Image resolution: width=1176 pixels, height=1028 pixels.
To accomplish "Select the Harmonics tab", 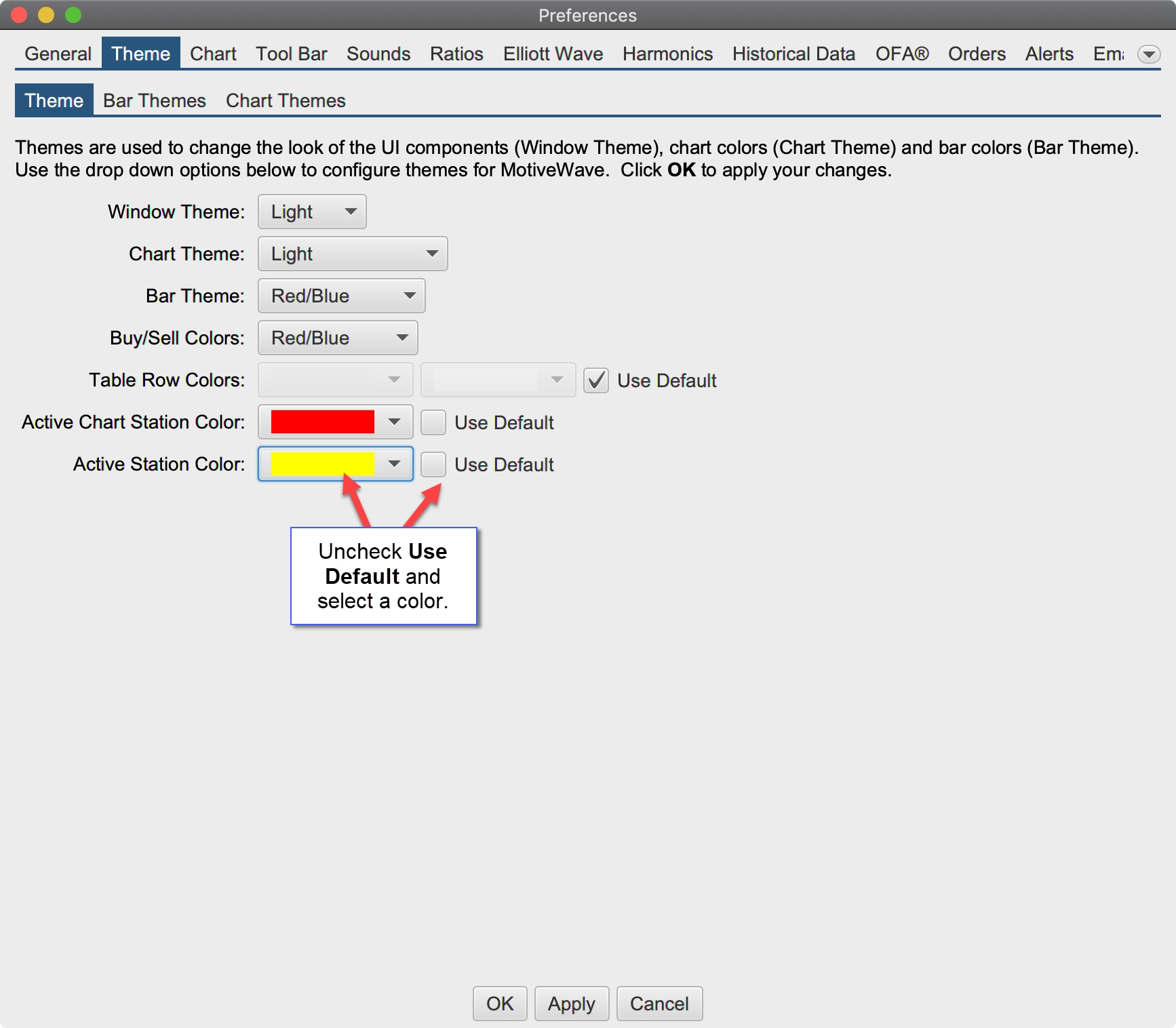I will [667, 54].
